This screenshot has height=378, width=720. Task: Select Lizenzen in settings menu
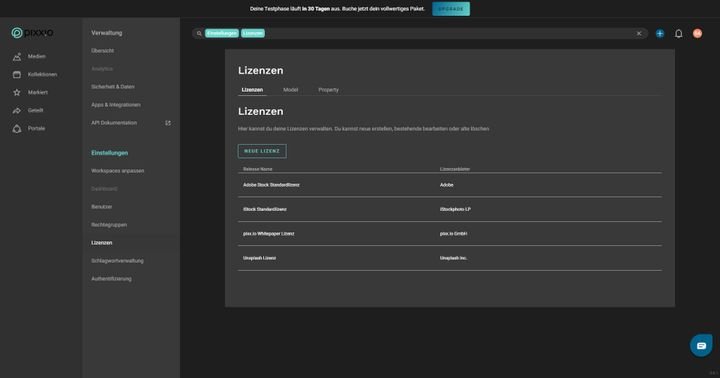101,243
